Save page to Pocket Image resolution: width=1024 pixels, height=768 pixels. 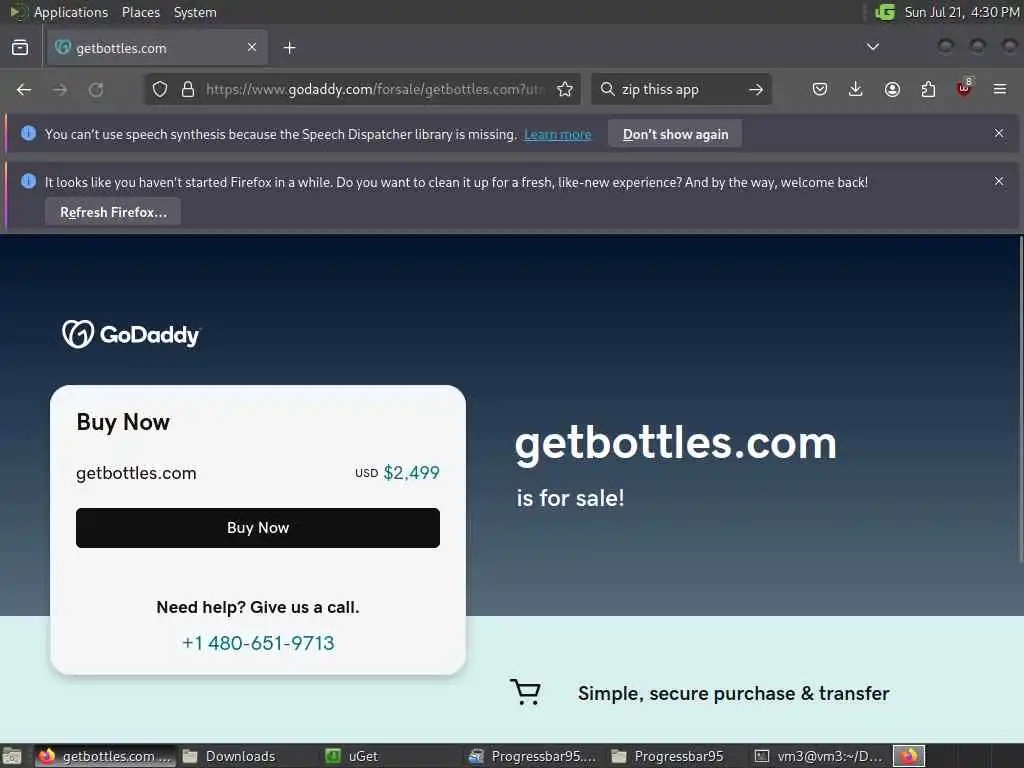coord(820,89)
